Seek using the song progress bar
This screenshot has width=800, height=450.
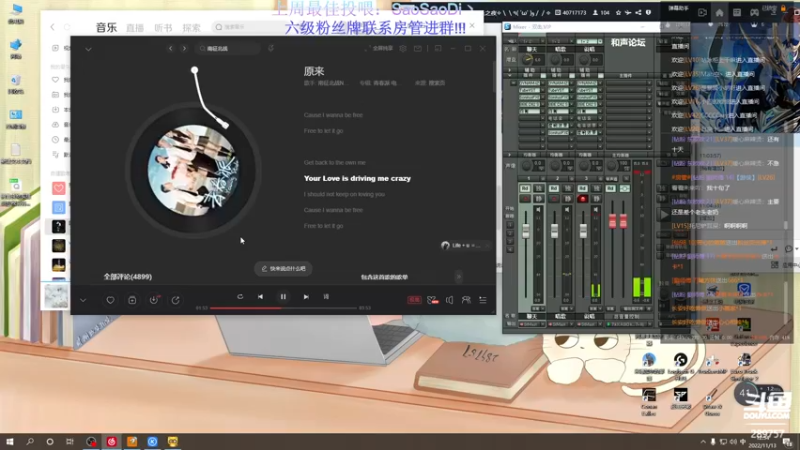pyautogui.click(x=283, y=308)
